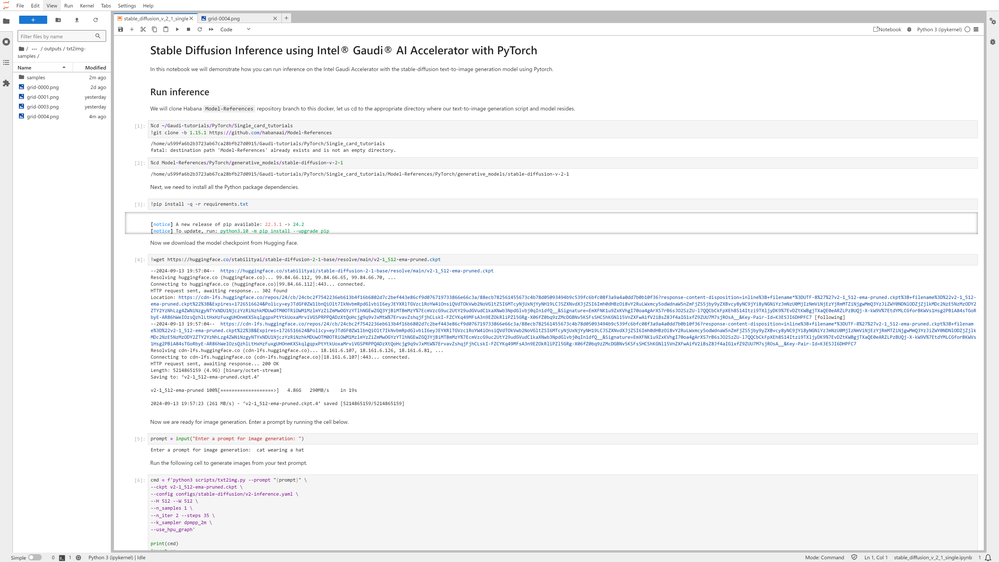Run the selected cell with play button
The width and height of the screenshot is (999, 562).
coord(177,30)
